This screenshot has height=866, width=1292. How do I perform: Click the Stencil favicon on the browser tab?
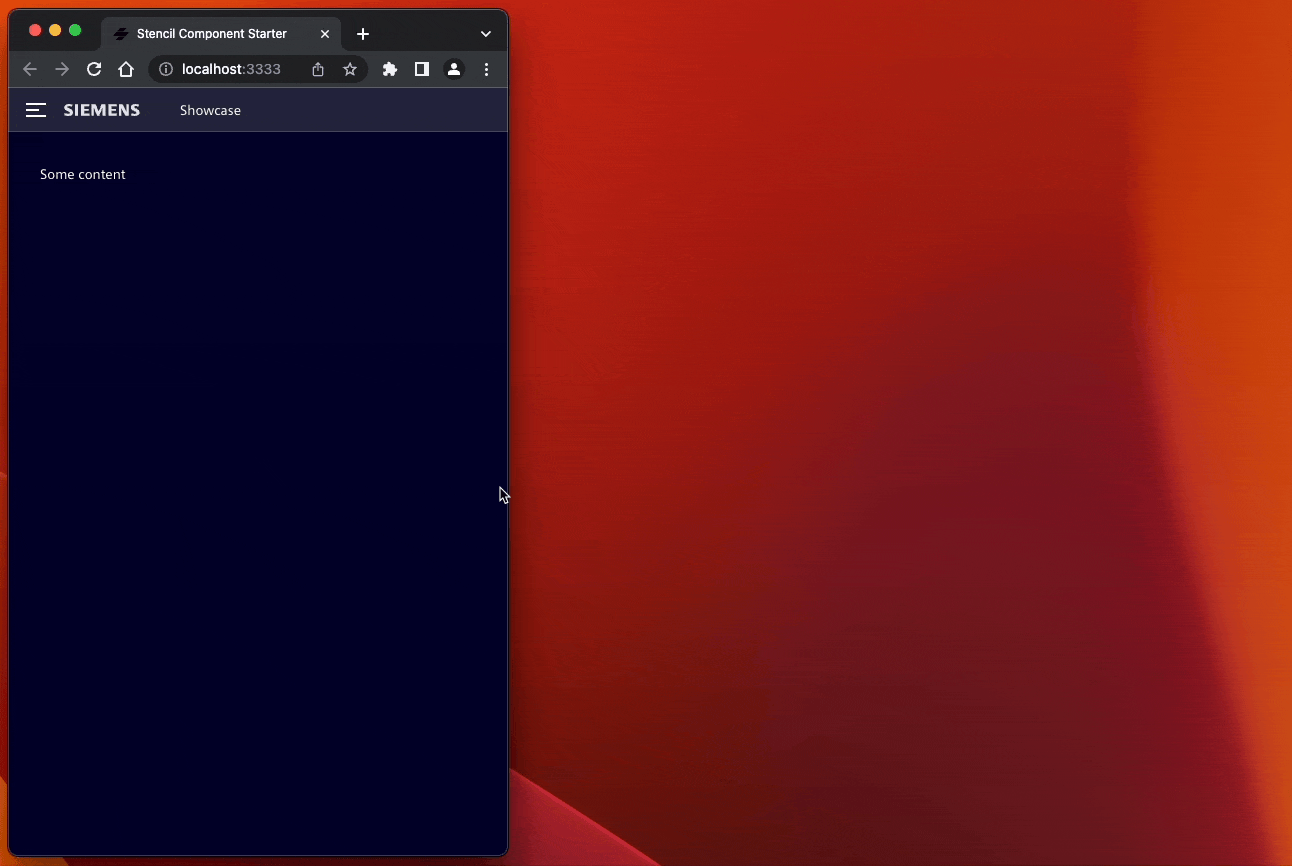[120, 33]
